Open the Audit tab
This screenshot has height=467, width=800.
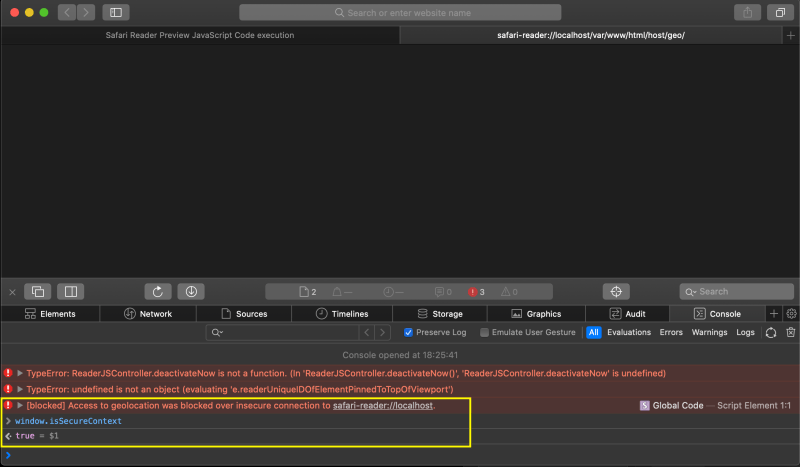click(x=628, y=314)
